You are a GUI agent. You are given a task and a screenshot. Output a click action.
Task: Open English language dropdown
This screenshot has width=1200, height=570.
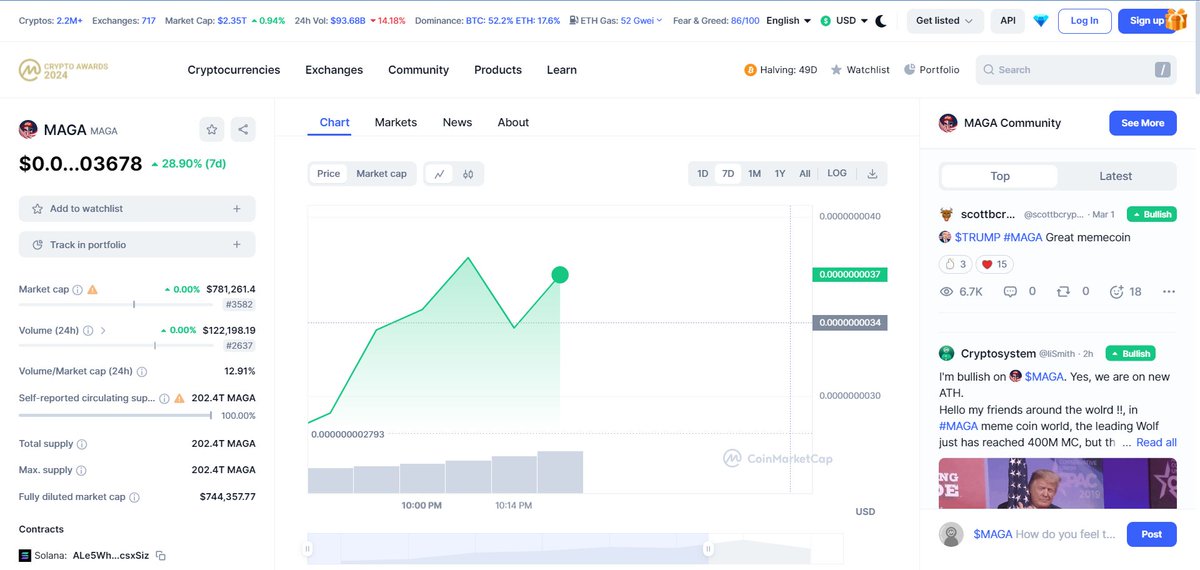click(x=788, y=20)
